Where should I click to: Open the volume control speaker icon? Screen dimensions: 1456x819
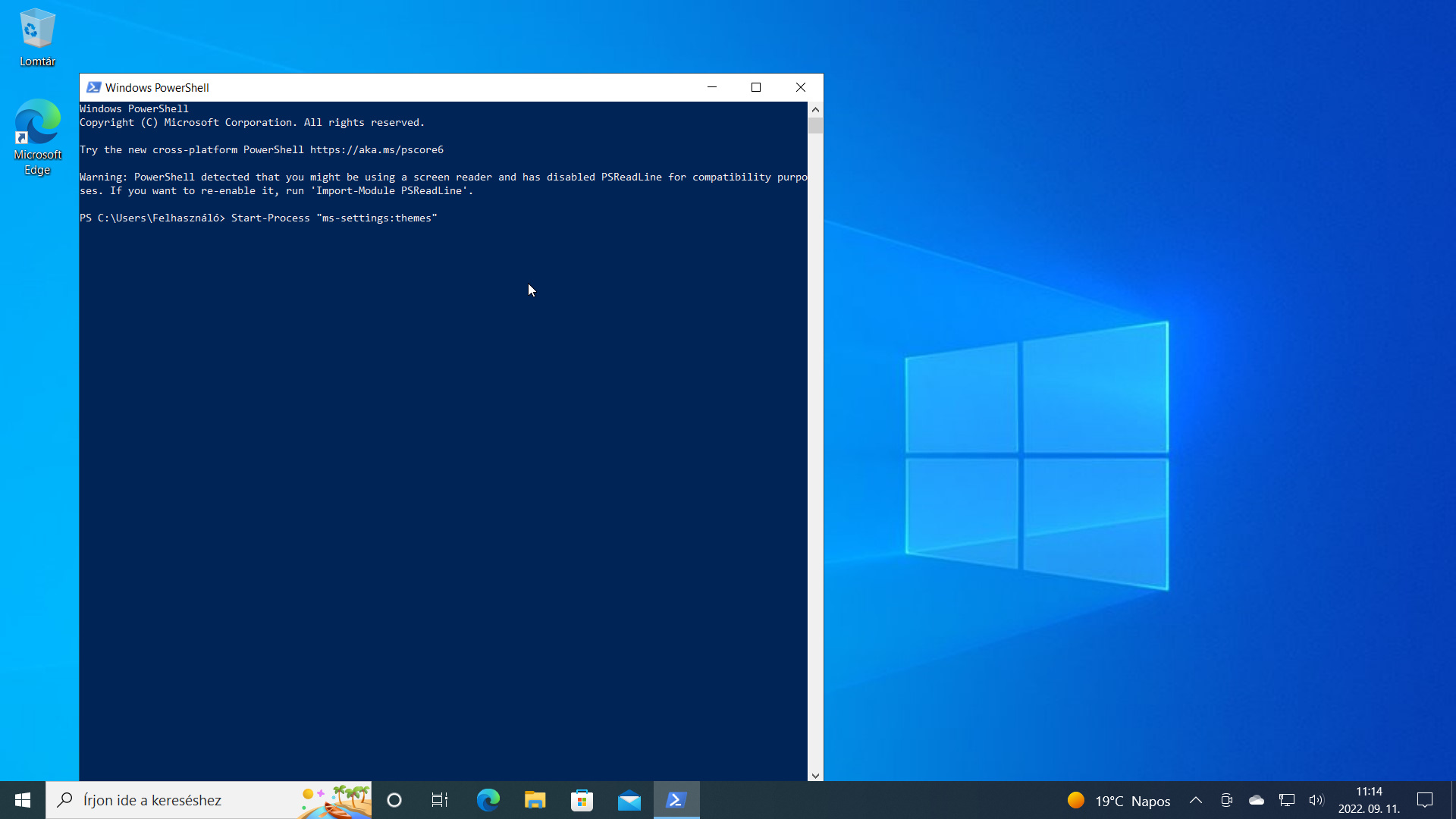click(1316, 800)
